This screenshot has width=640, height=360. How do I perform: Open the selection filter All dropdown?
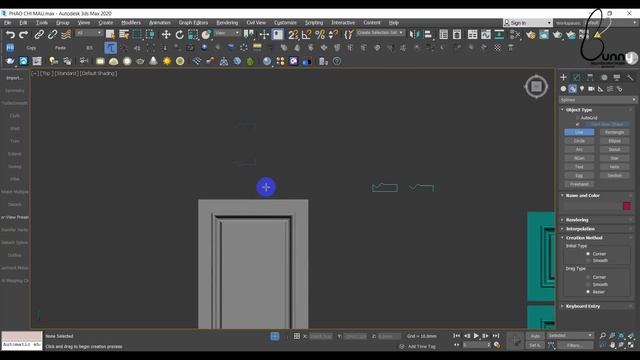point(89,33)
